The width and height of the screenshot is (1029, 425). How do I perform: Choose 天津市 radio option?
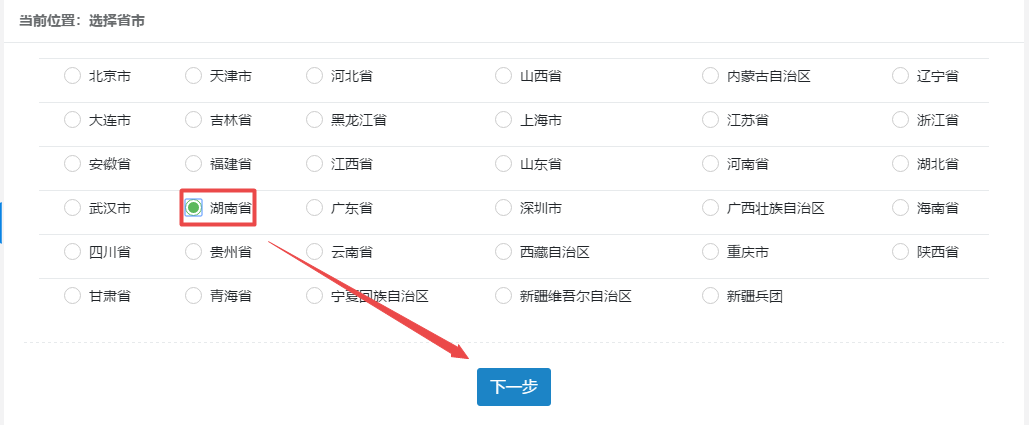tap(194, 76)
